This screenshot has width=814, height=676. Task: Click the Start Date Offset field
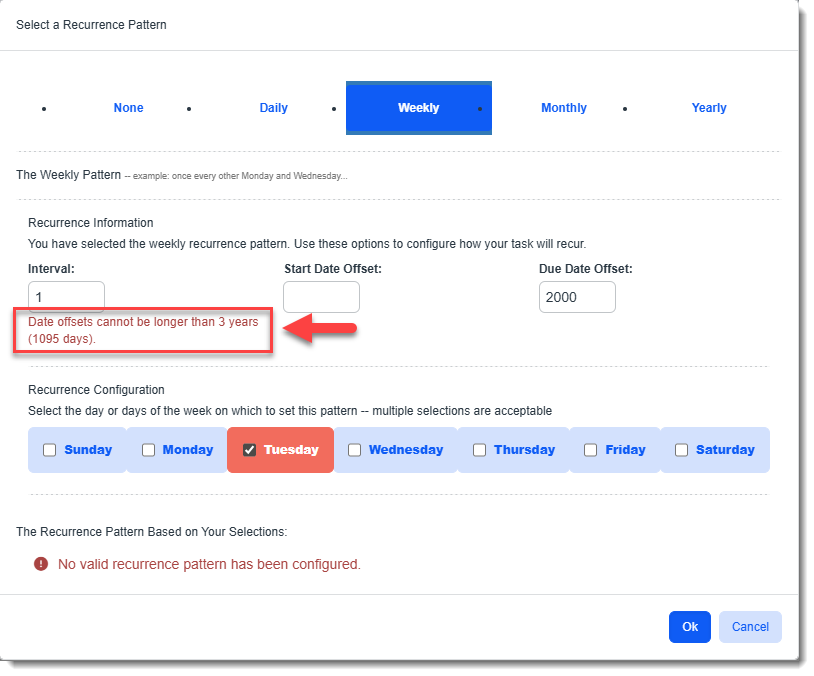pos(321,297)
